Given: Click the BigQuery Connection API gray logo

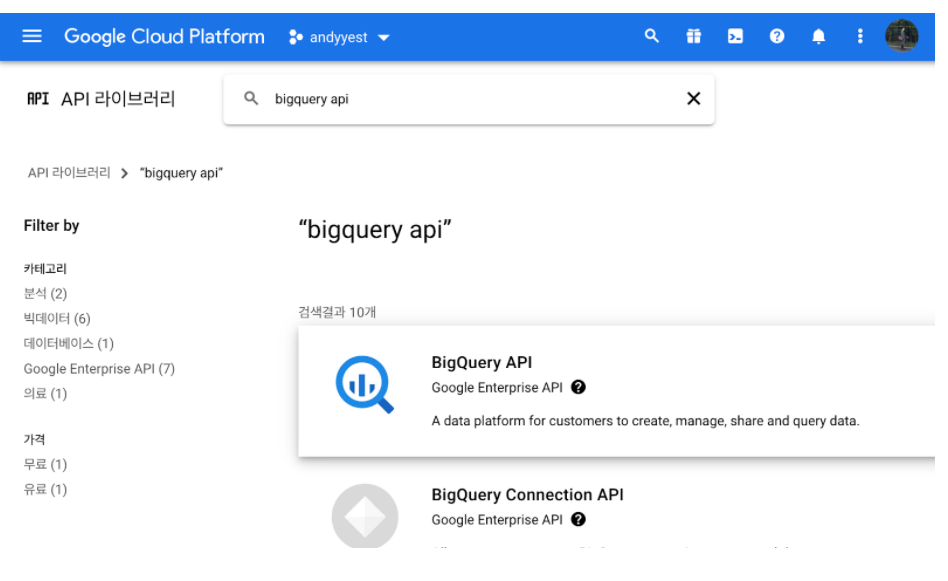Looking at the screenshot, I should click(365, 516).
